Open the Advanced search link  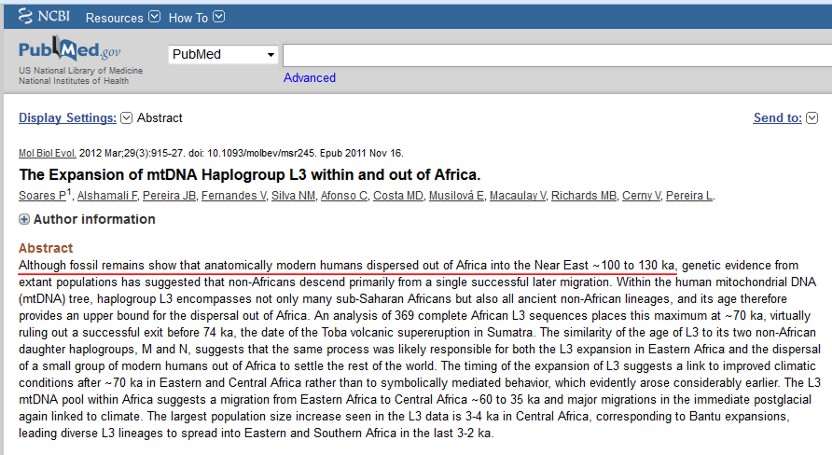[309, 78]
